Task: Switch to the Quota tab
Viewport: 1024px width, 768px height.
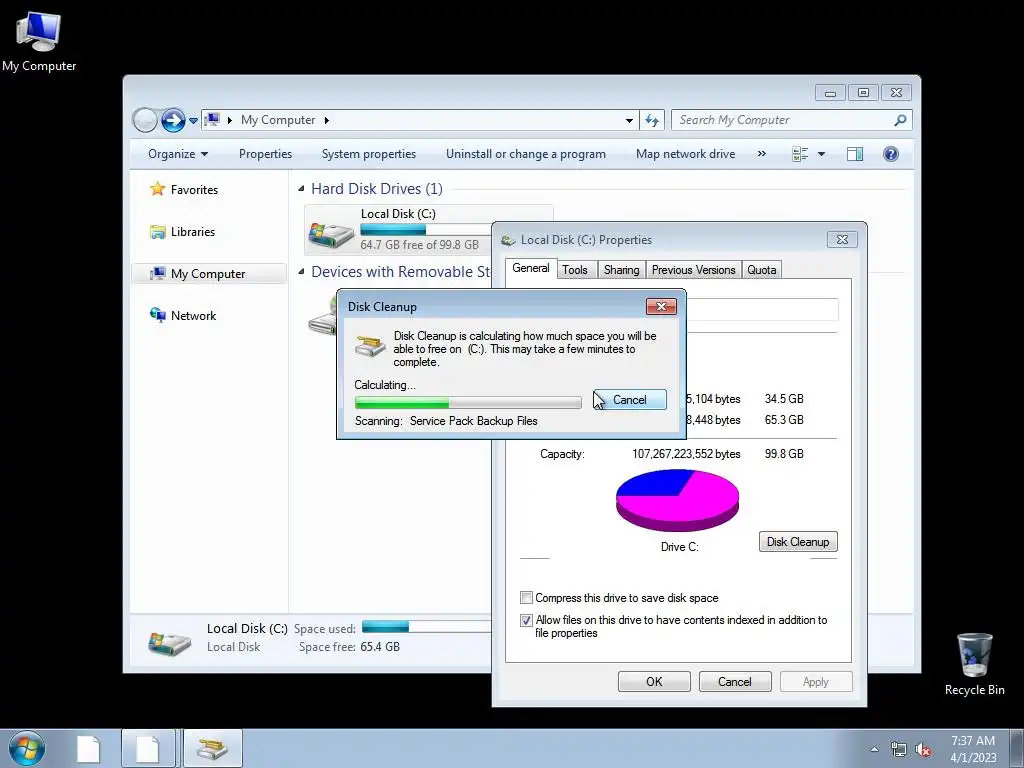Action: click(x=761, y=270)
